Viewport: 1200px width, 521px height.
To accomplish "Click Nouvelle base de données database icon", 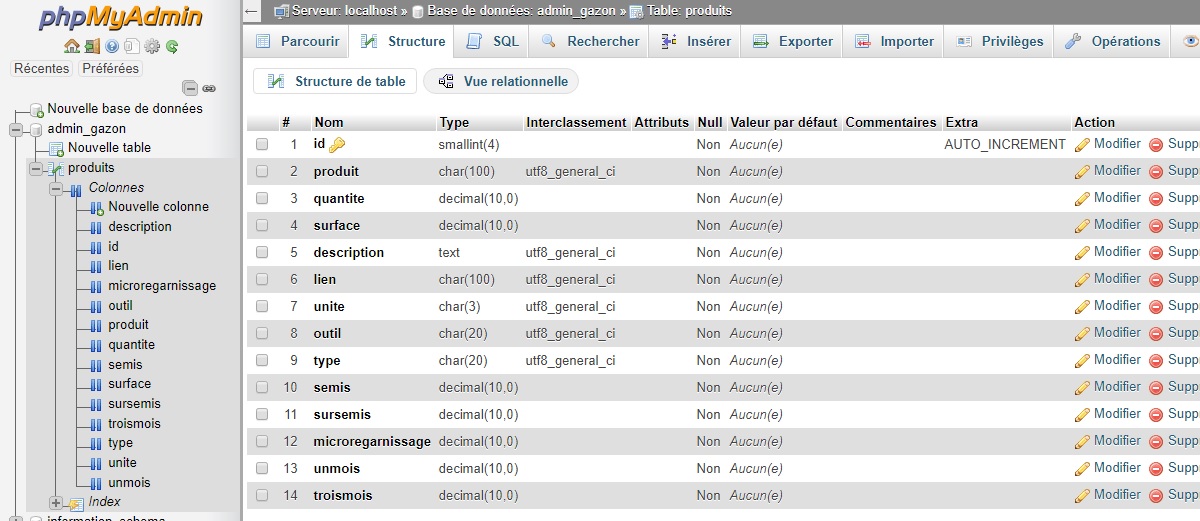I will (x=37, y=109).
